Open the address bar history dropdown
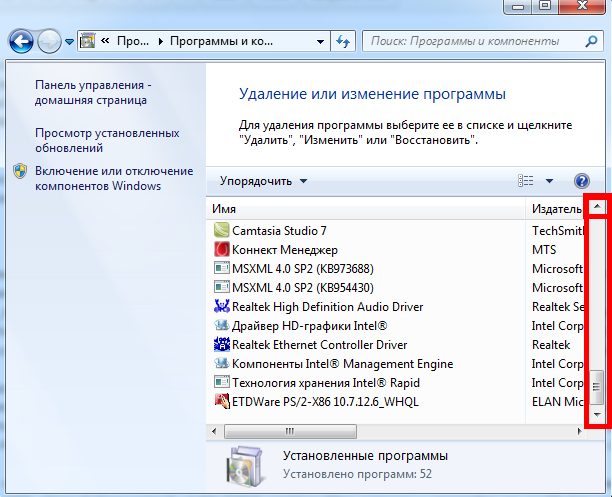 (320, 41)
